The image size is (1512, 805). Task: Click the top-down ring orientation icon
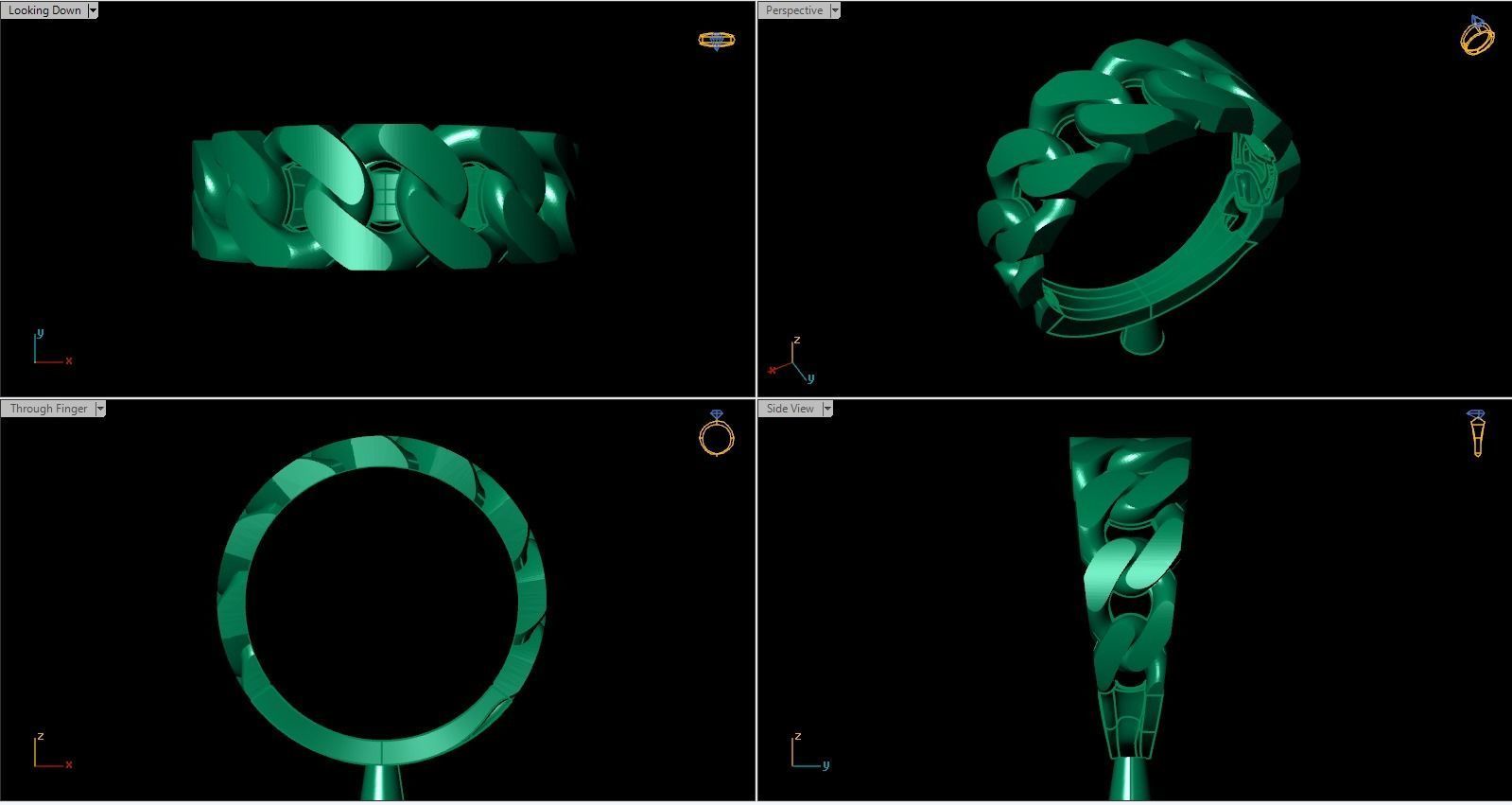(x=716, y=40)
